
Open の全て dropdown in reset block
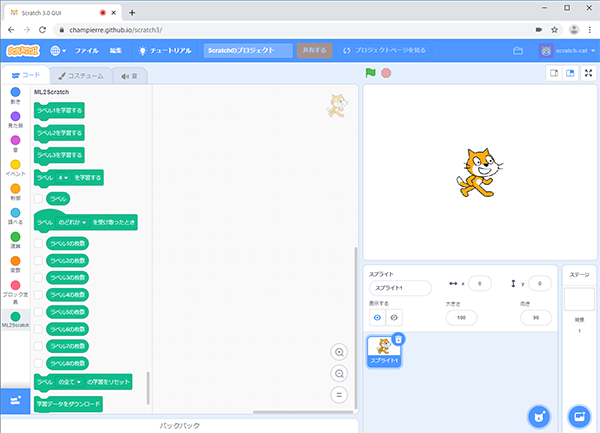[x=70, y=382]
